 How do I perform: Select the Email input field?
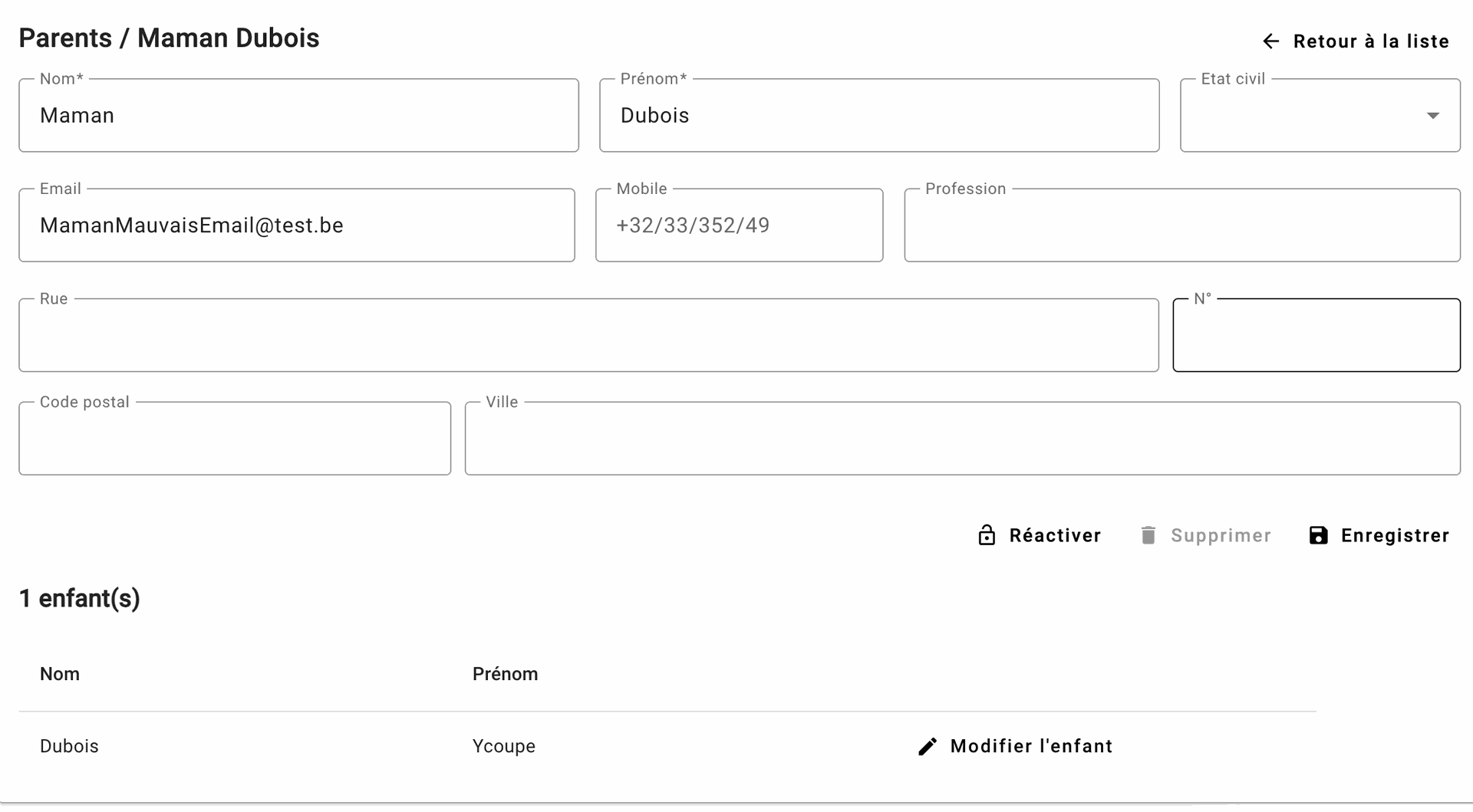pos(297,225)
